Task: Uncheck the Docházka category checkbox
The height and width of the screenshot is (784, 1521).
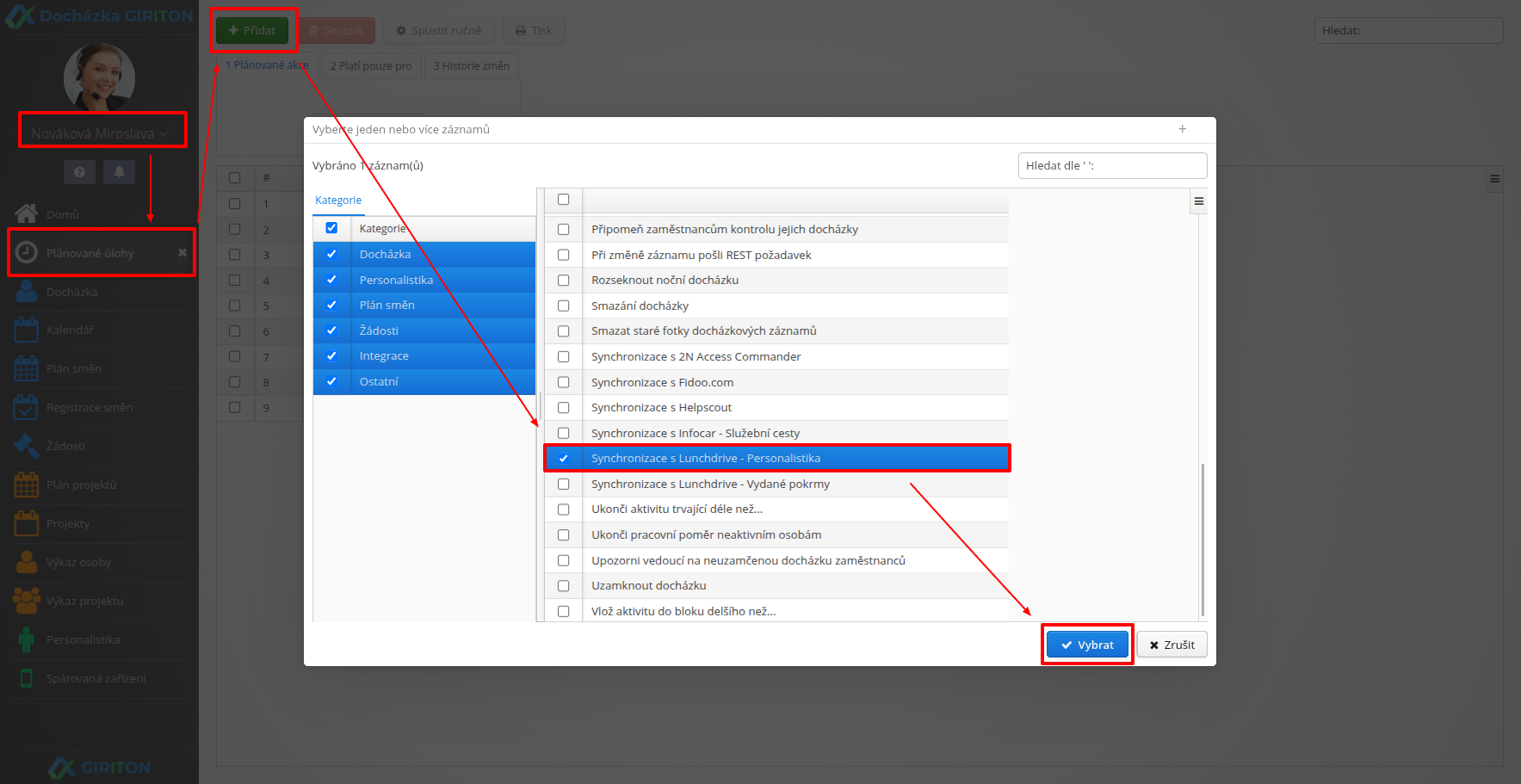Action: 331,254
